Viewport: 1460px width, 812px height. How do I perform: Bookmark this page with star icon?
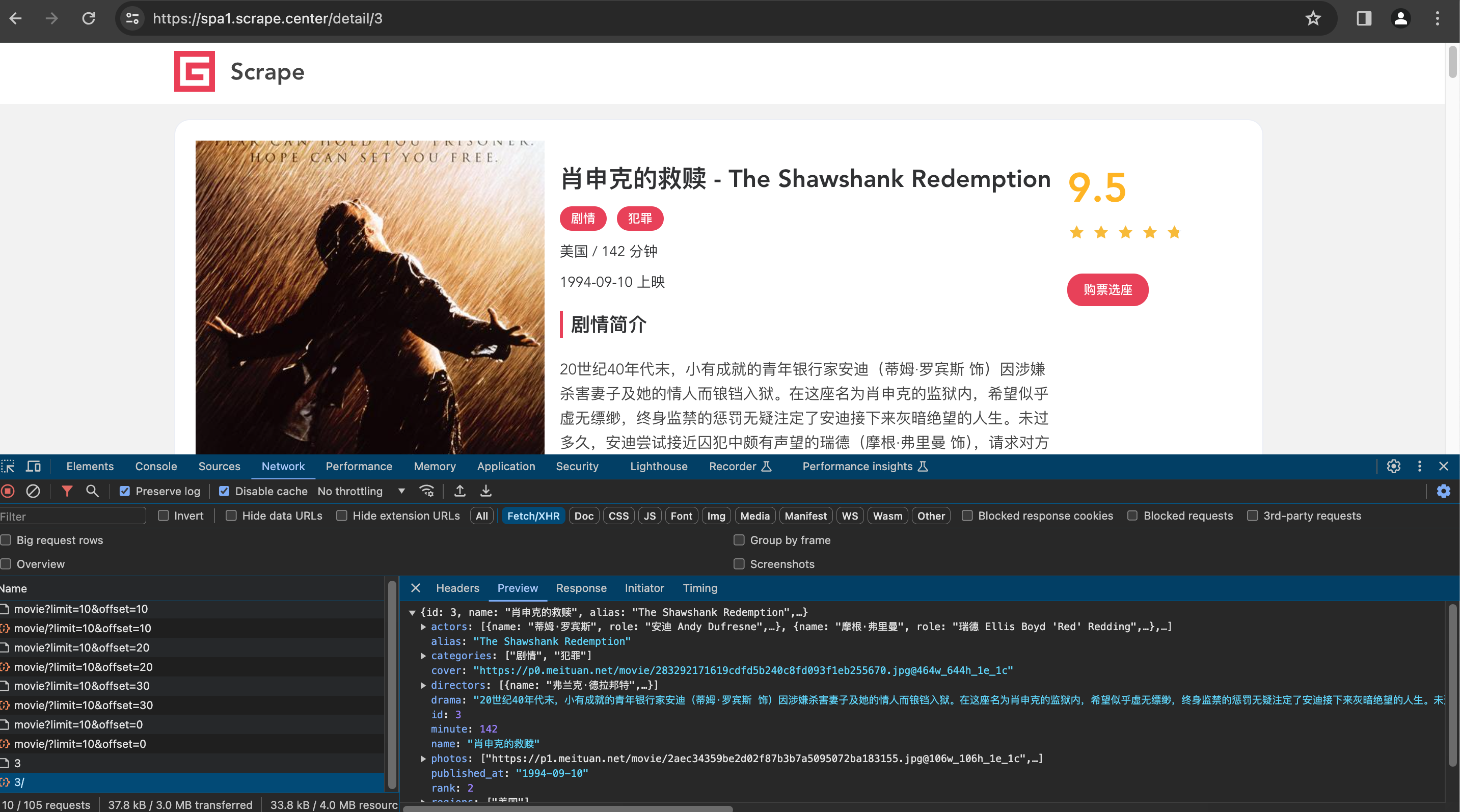pyautogui.click(x=1313, y=19)
